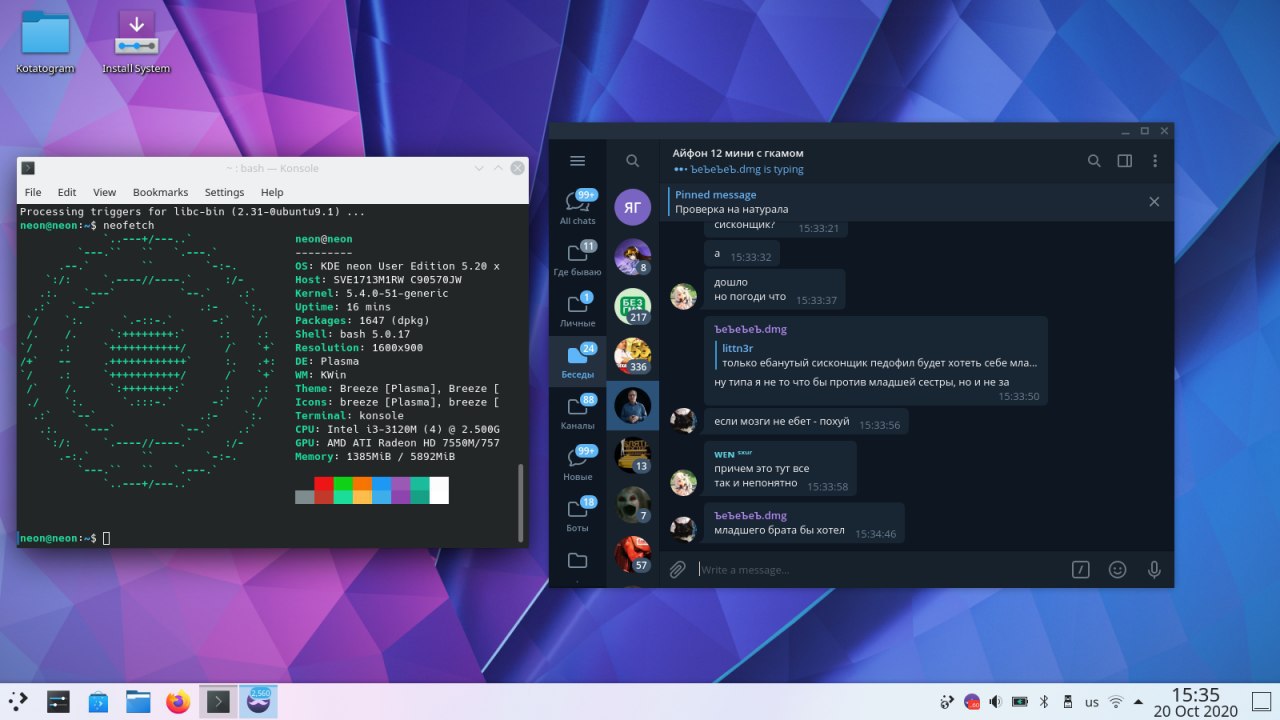Open the three-dot chat options menu
The height and width of the screenshot is (720, 1280).
click(x=1155, y=161)
